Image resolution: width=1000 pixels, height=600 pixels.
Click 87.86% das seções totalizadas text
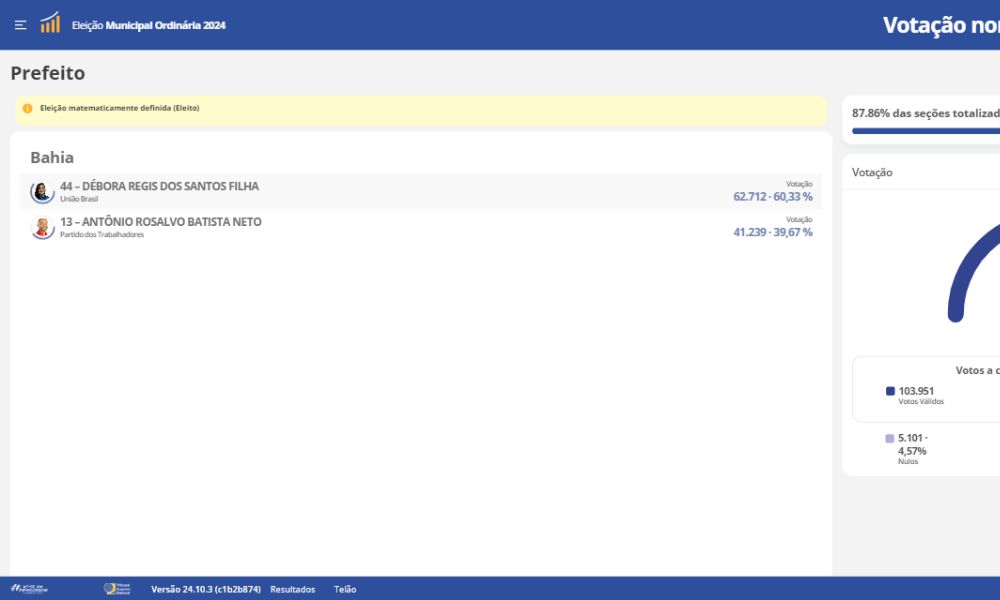[926, 113]
